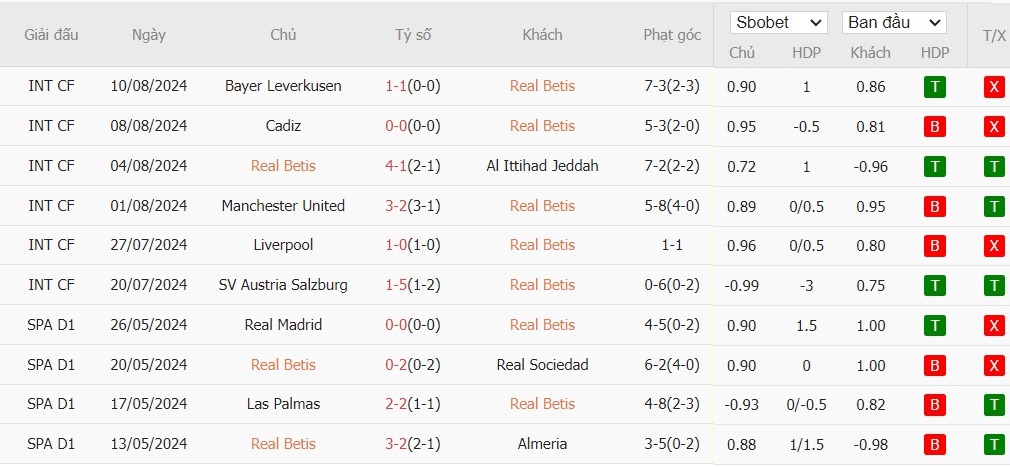Expand the Ban đầu odds type dropdown
Viewport: 1010px width, 467px height.
point(894,23)
